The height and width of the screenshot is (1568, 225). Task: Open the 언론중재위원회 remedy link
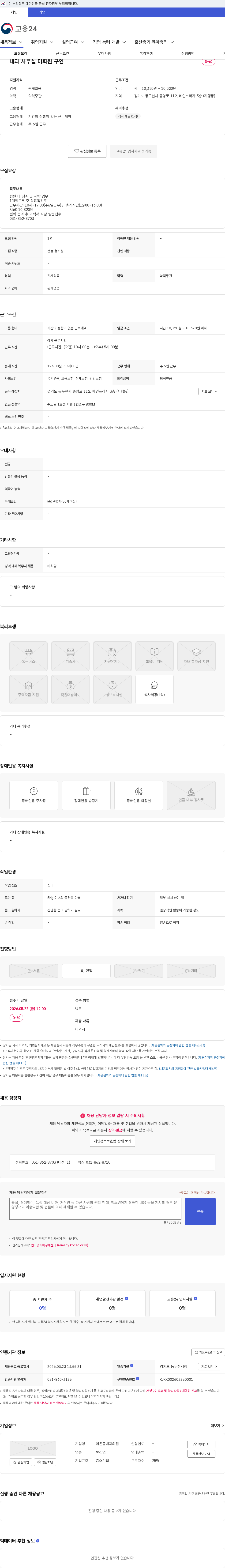(x=60, y=1245)
